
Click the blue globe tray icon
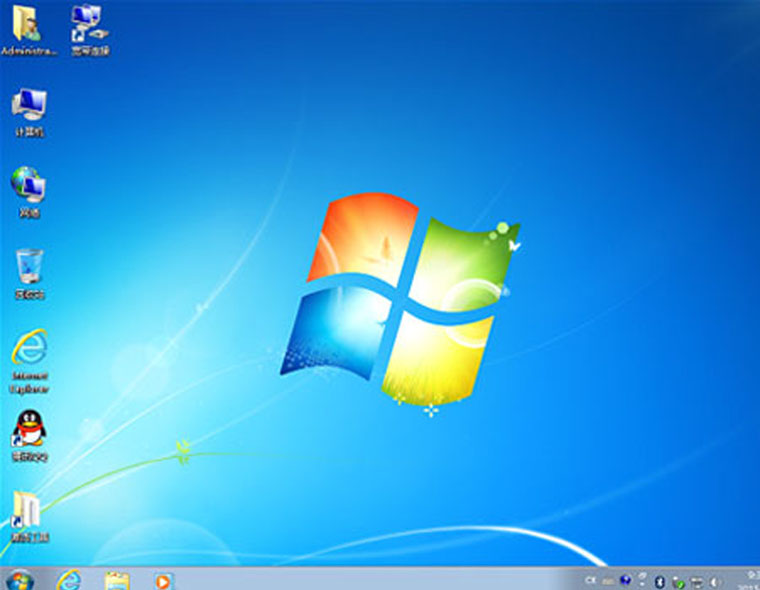[x=626, y=580]
